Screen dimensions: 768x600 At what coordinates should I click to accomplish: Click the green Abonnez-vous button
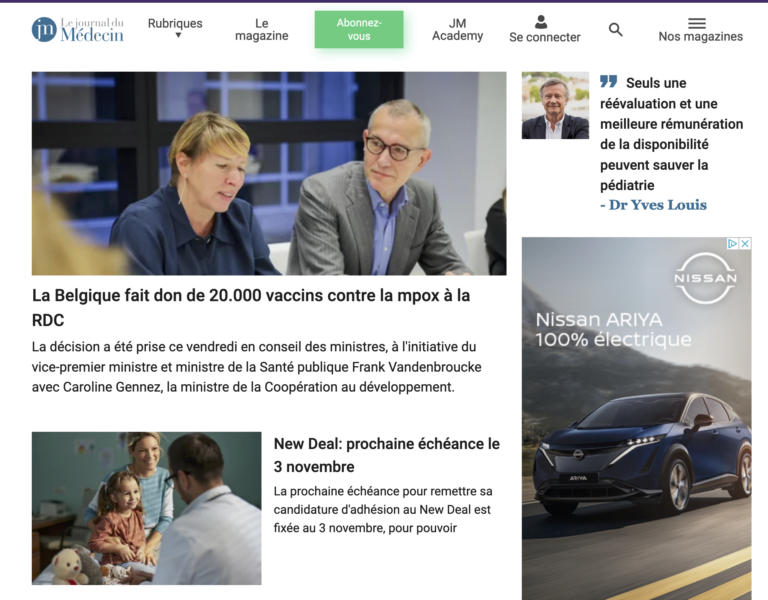click(359, 29)
